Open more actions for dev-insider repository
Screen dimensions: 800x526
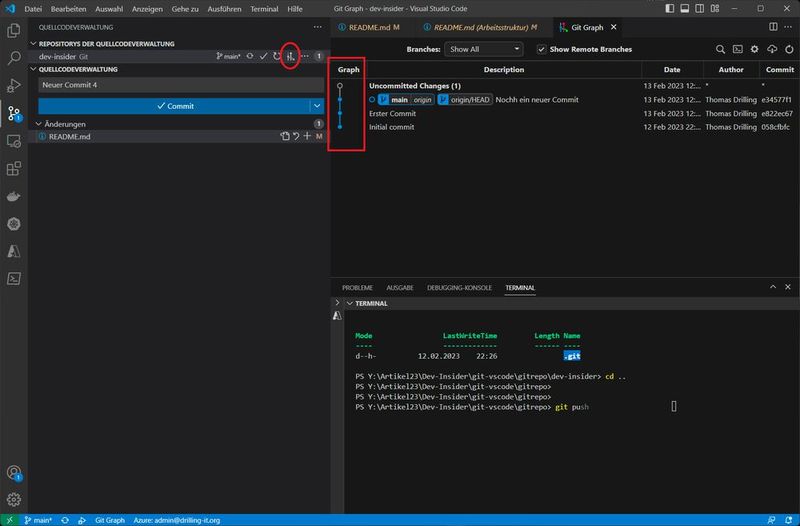click(305, 56)
